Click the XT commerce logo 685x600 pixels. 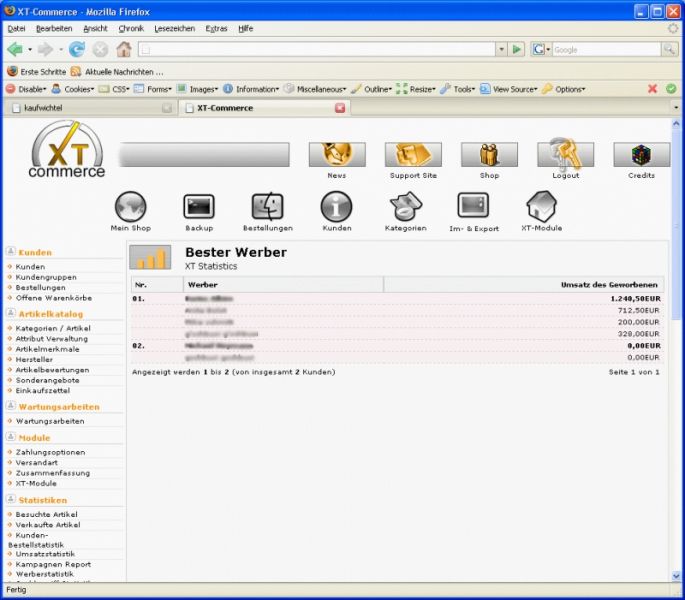67,150
